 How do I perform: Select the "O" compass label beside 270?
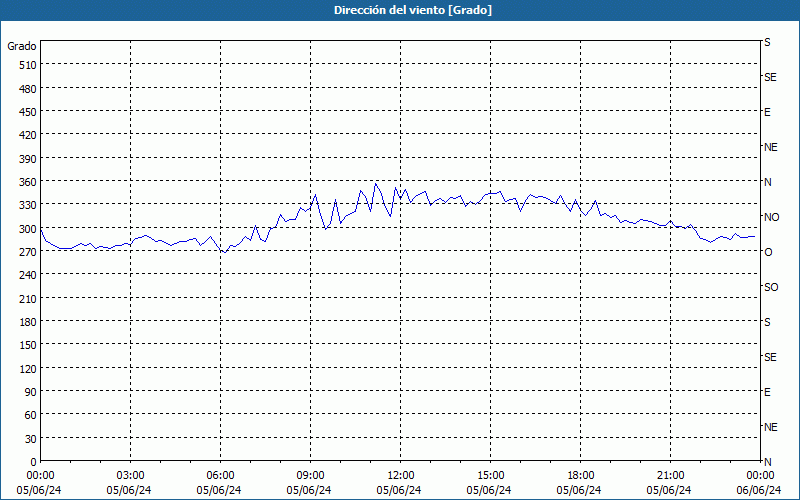coord(768,252)
